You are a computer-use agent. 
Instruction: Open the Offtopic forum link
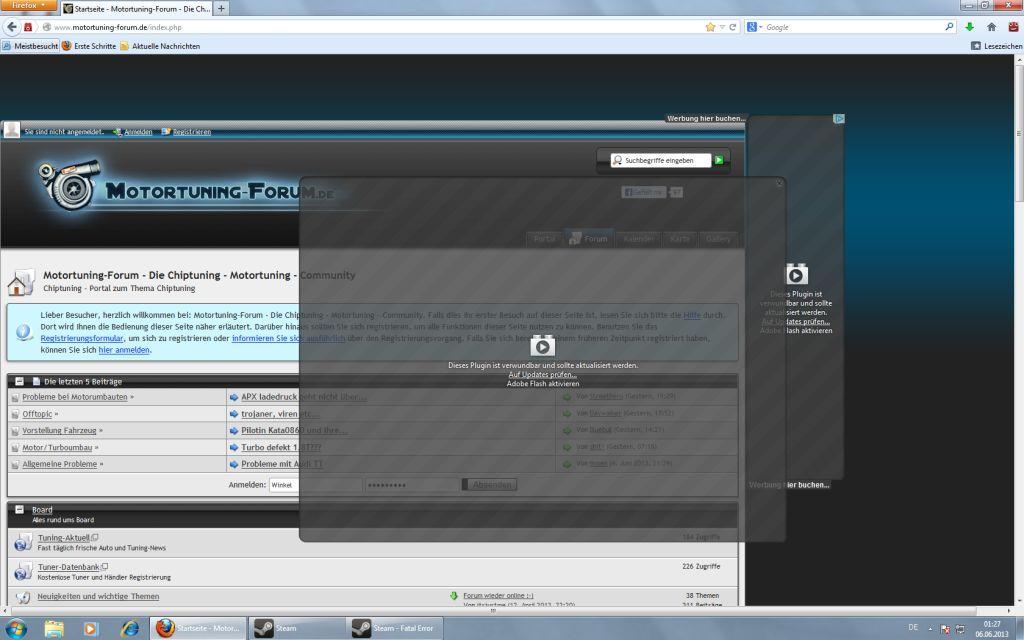pyautogui.click(x=37, y=414)
